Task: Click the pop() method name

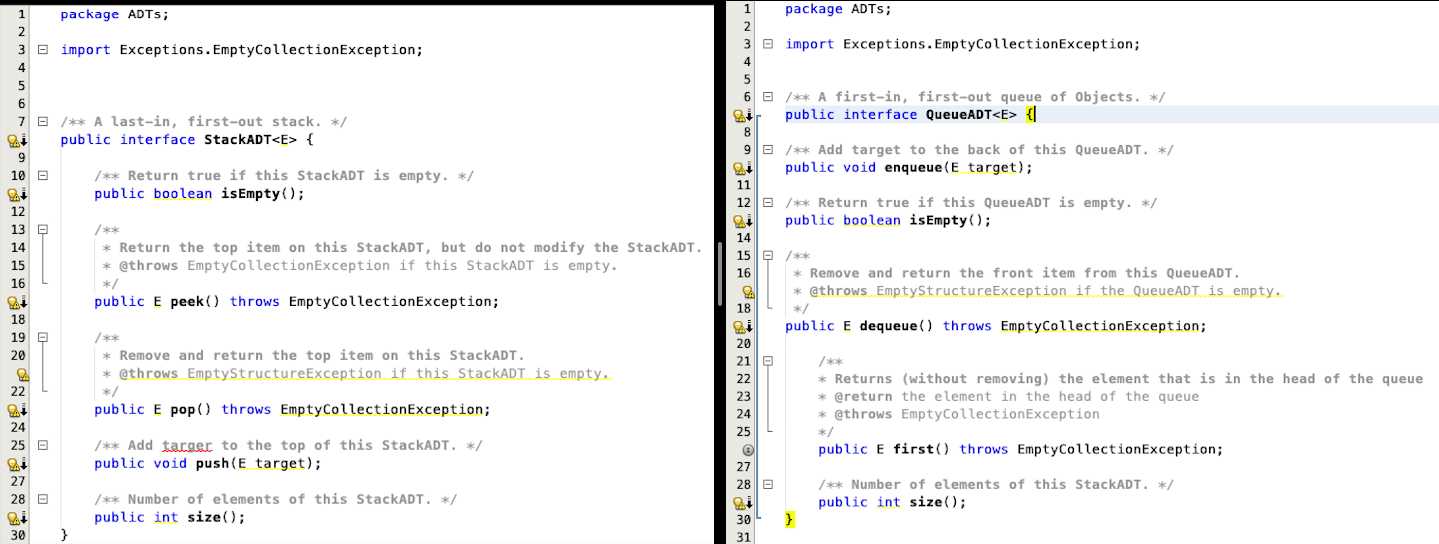Action: coord(190,410)
